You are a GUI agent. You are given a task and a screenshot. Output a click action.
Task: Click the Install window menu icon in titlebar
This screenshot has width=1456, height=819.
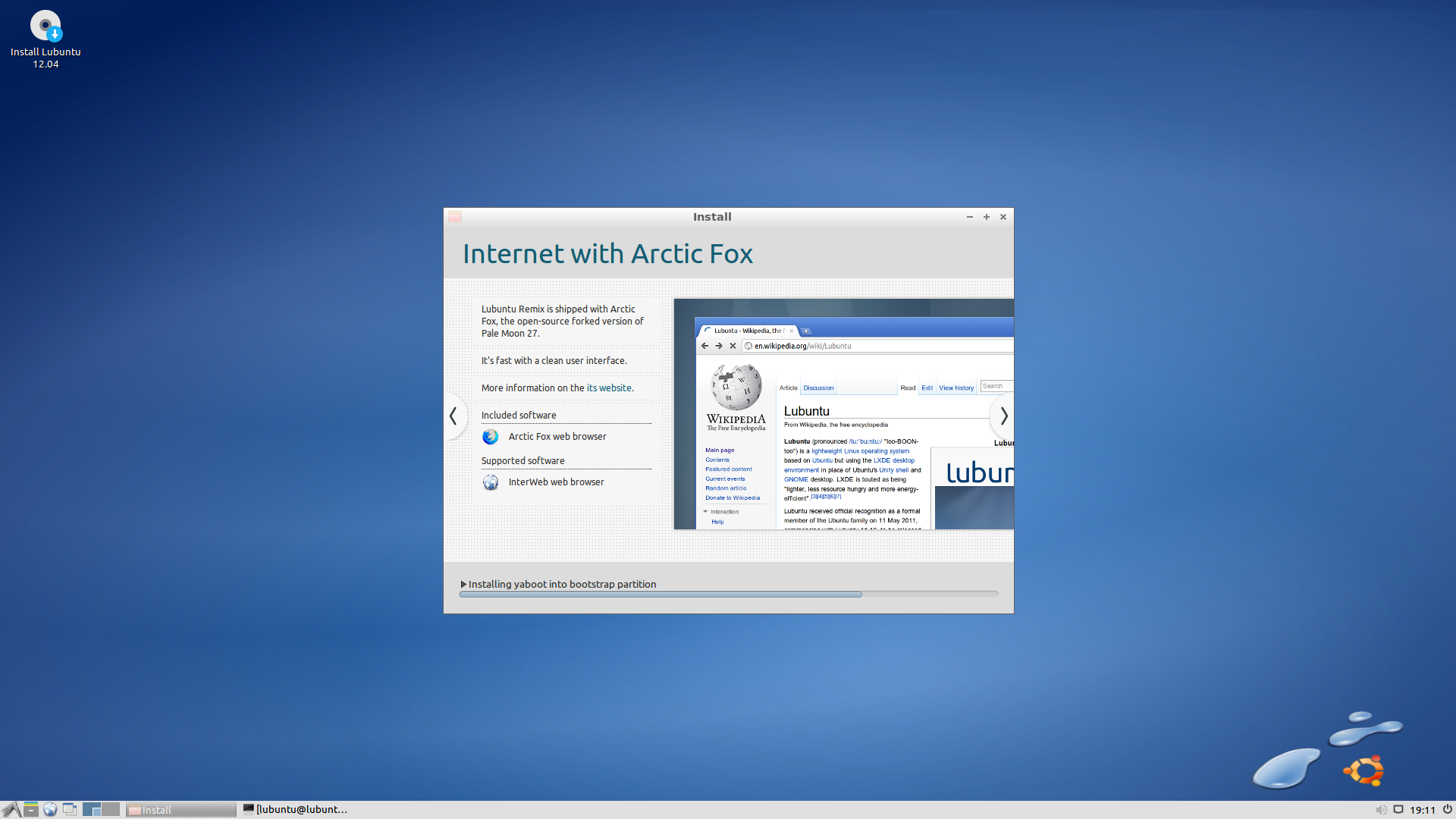(455, 217)
